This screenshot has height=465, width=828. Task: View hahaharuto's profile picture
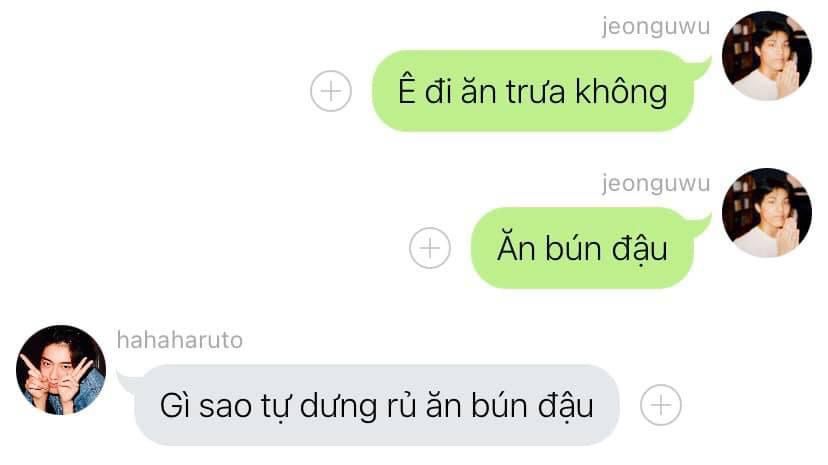(61, 369)
